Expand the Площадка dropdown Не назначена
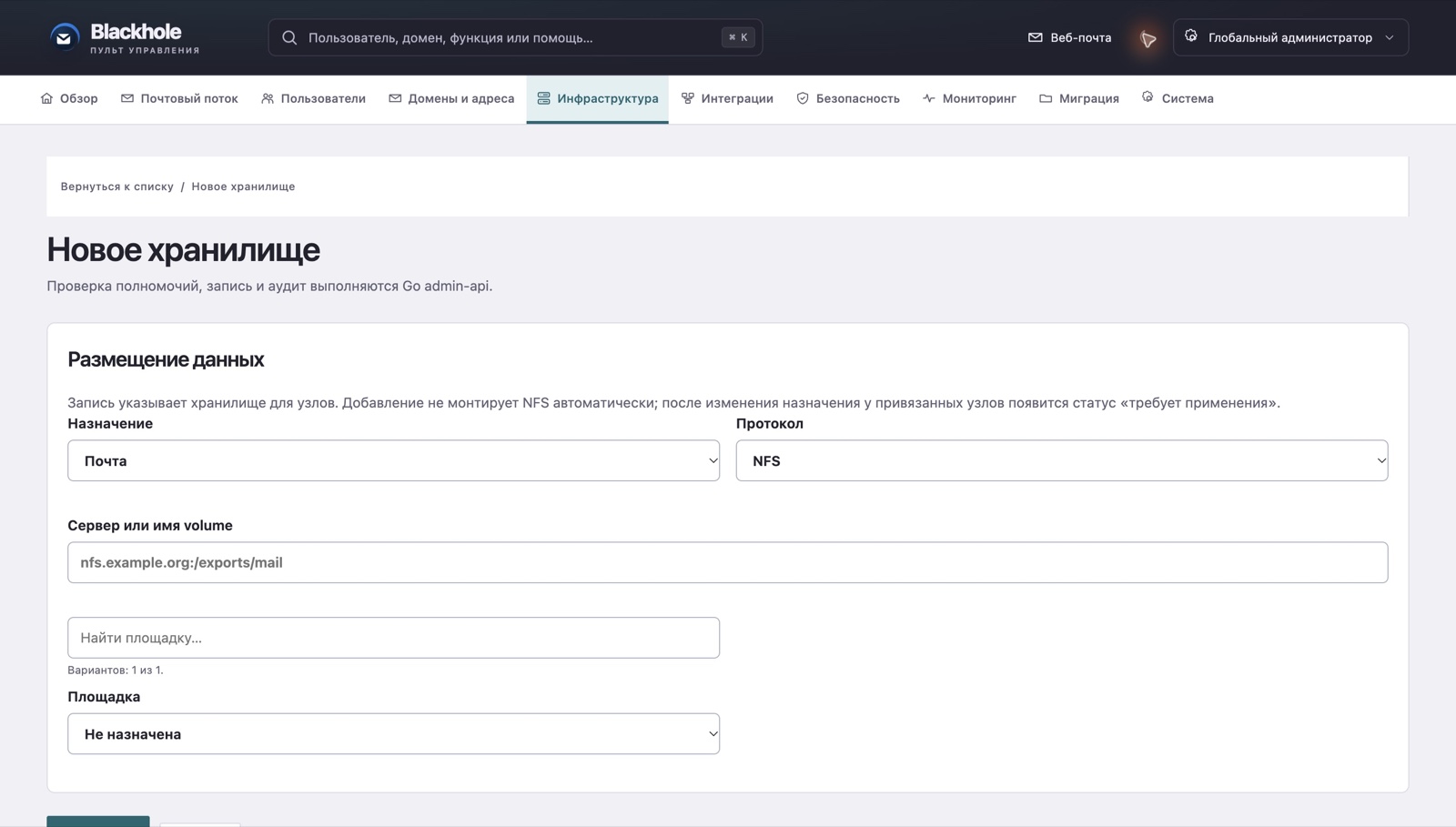This screenshot has width=1456, height=827. click(393, 733)
